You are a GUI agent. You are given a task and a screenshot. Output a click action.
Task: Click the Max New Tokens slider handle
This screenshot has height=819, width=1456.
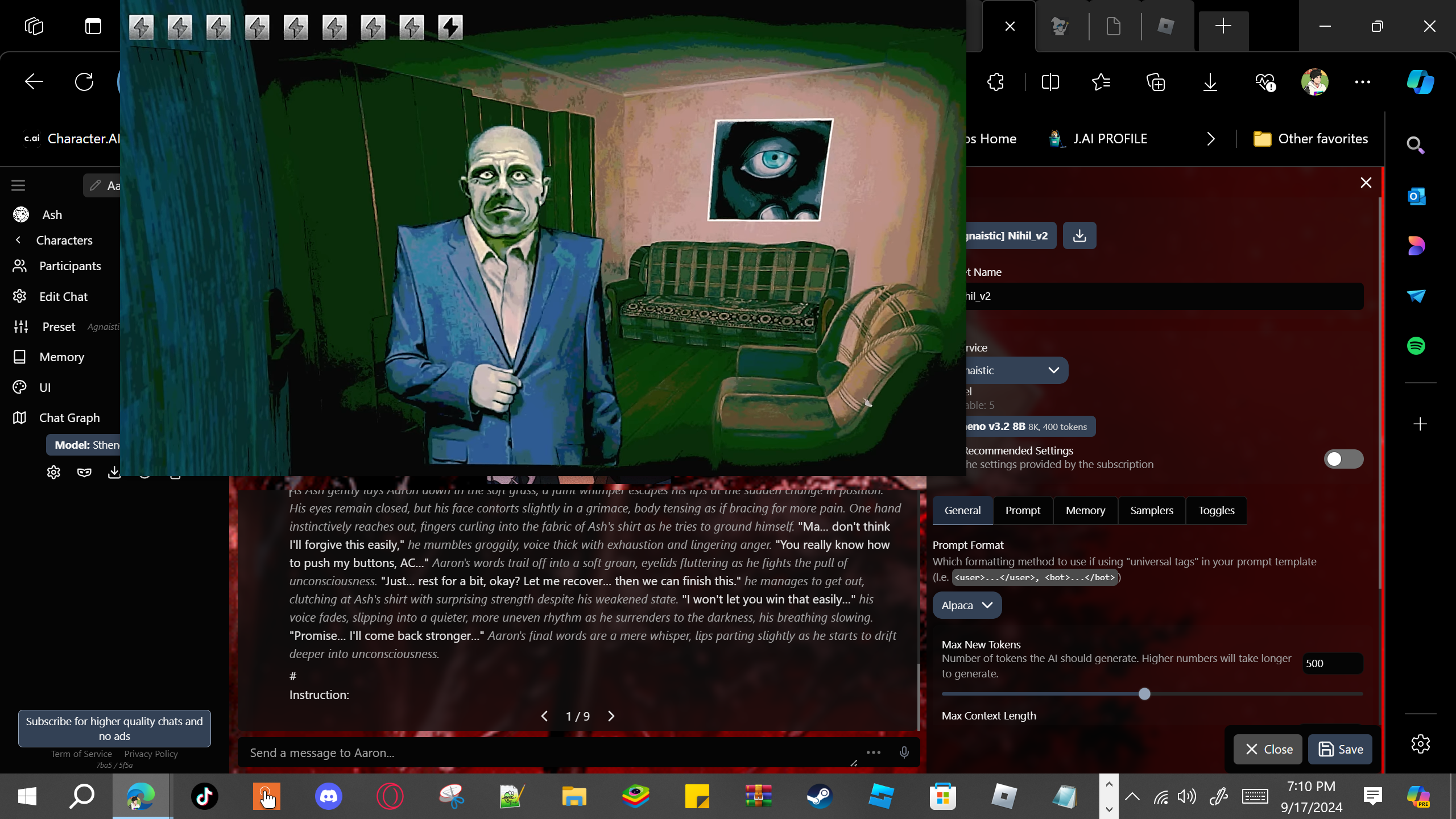pyautogui.click(x=1144, y=694)
